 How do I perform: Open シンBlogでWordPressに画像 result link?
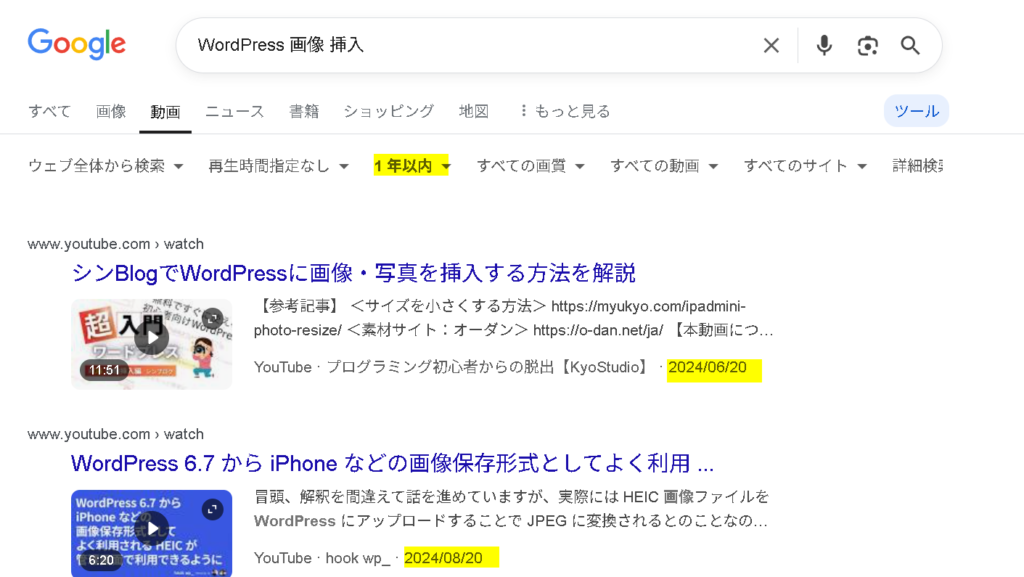(353, 273)
